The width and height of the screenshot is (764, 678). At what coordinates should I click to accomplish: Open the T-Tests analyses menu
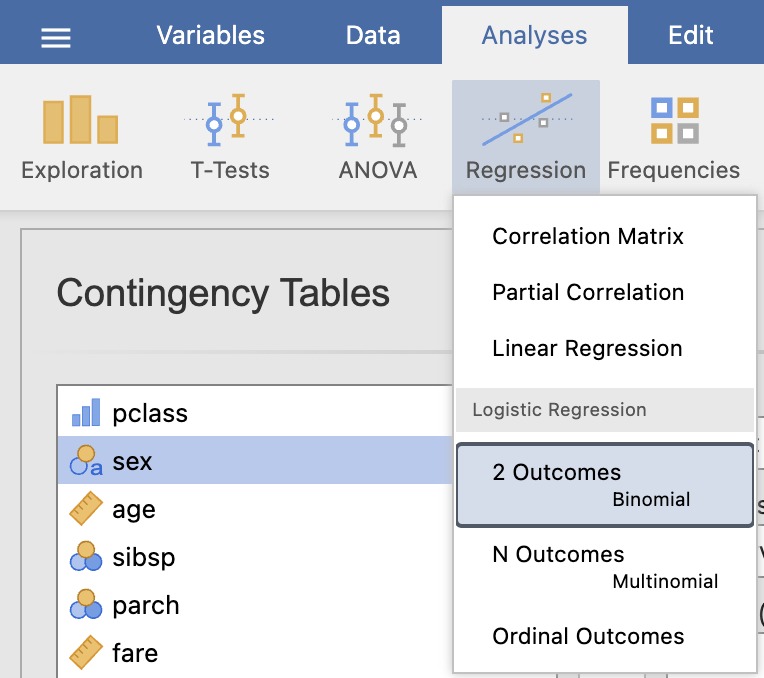click(x=229, y=138)
